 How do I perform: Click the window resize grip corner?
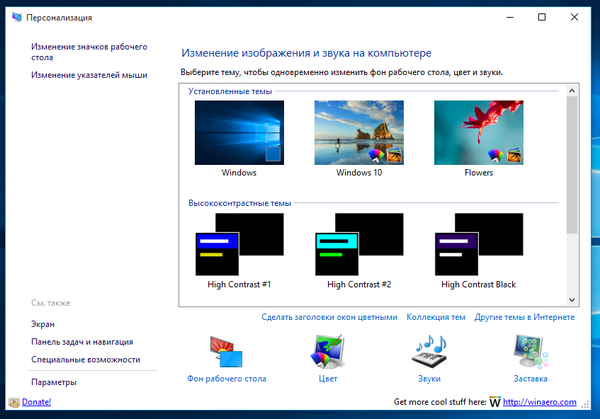(585, 404)
